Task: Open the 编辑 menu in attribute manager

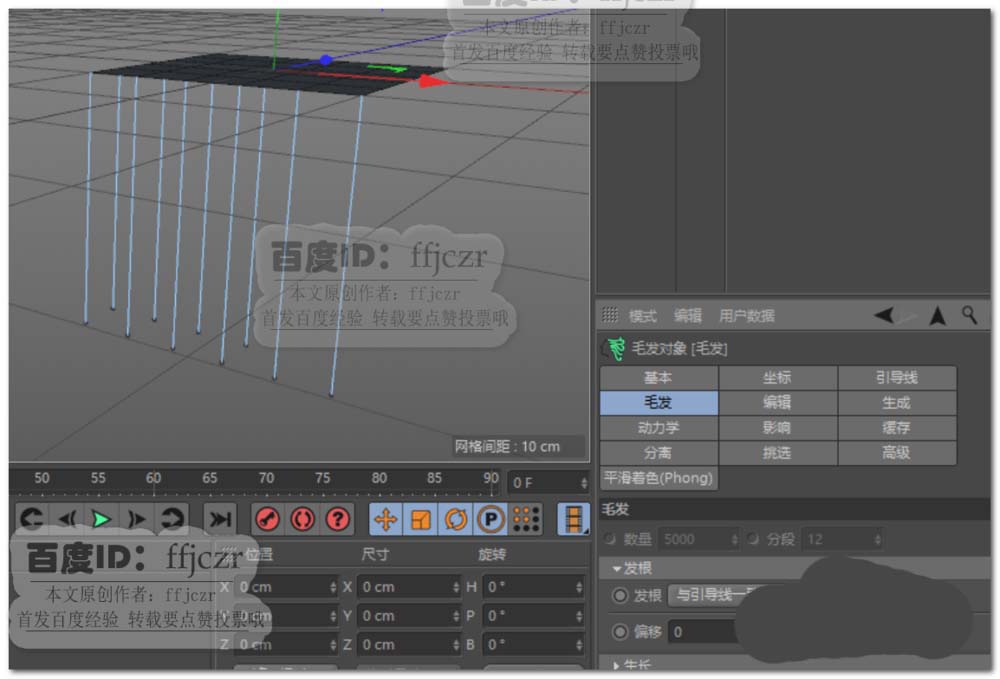Action: click(x=688, y=316)
